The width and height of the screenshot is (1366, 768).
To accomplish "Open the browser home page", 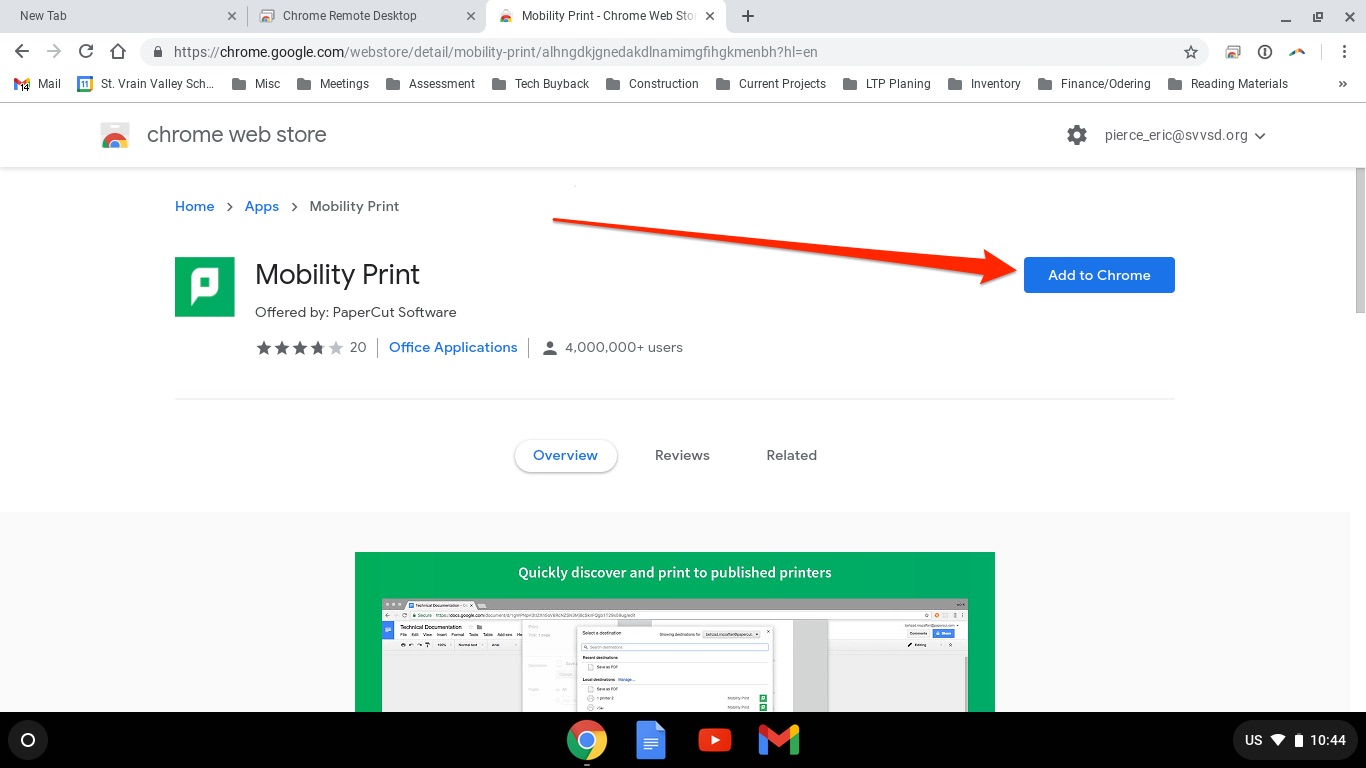I will coord(118,52).
